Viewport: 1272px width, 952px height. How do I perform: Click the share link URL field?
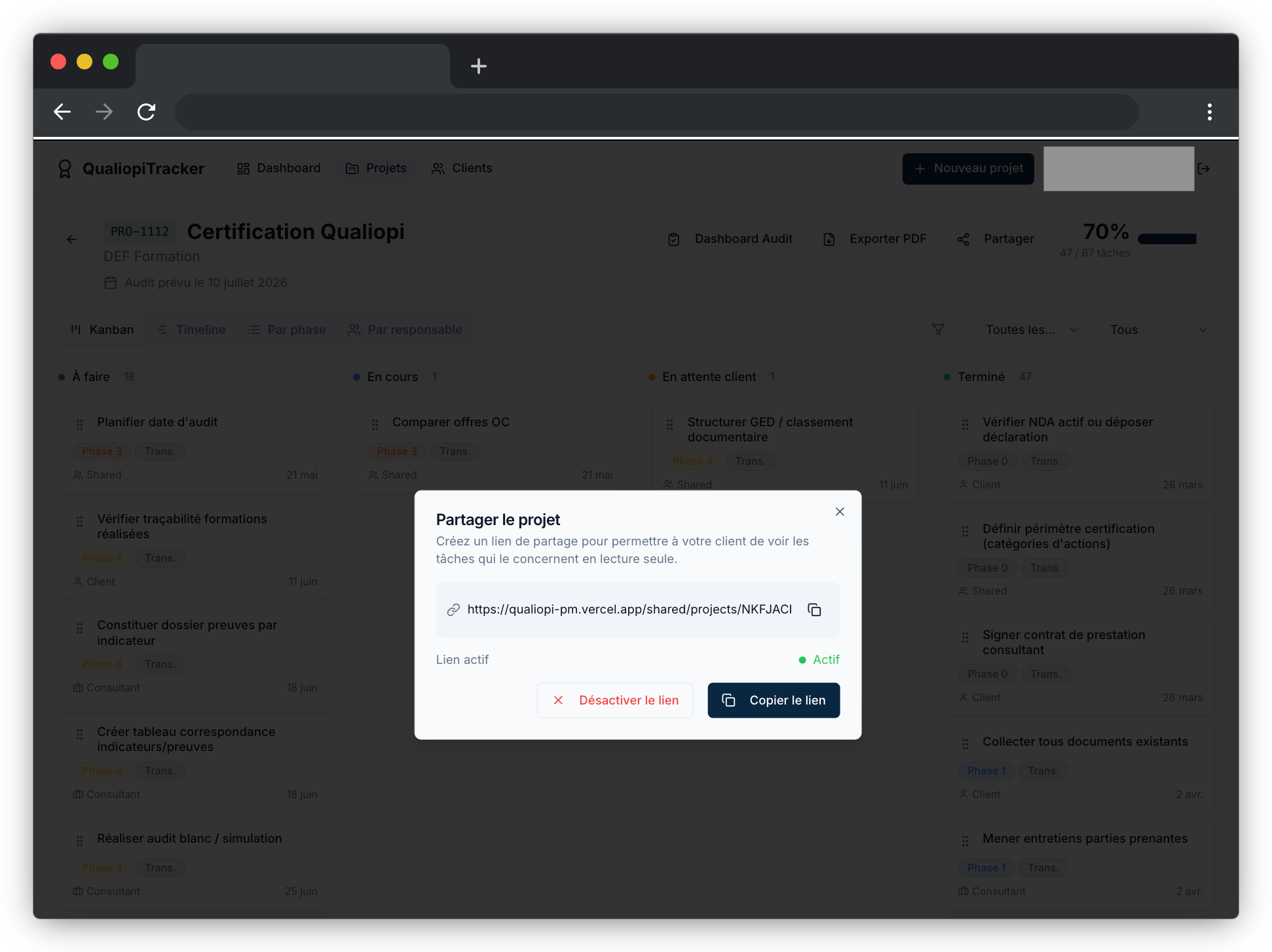[629, 609]
